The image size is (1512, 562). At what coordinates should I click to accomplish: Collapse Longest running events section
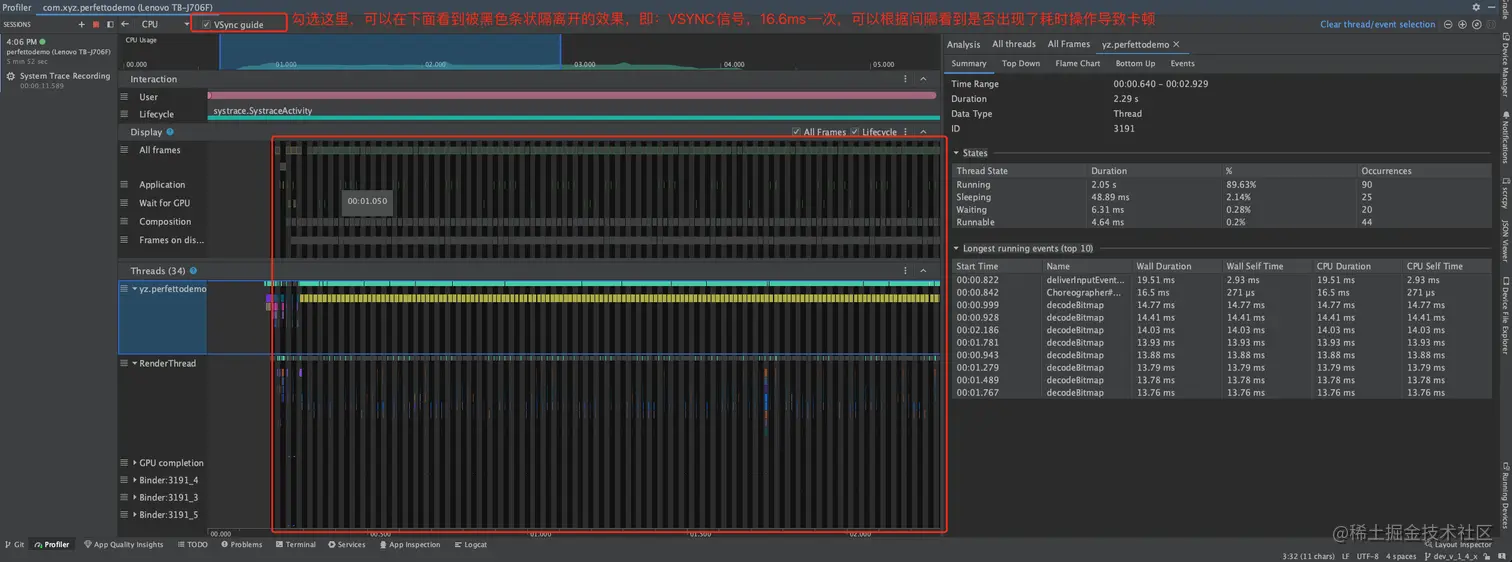pos(956,248)
